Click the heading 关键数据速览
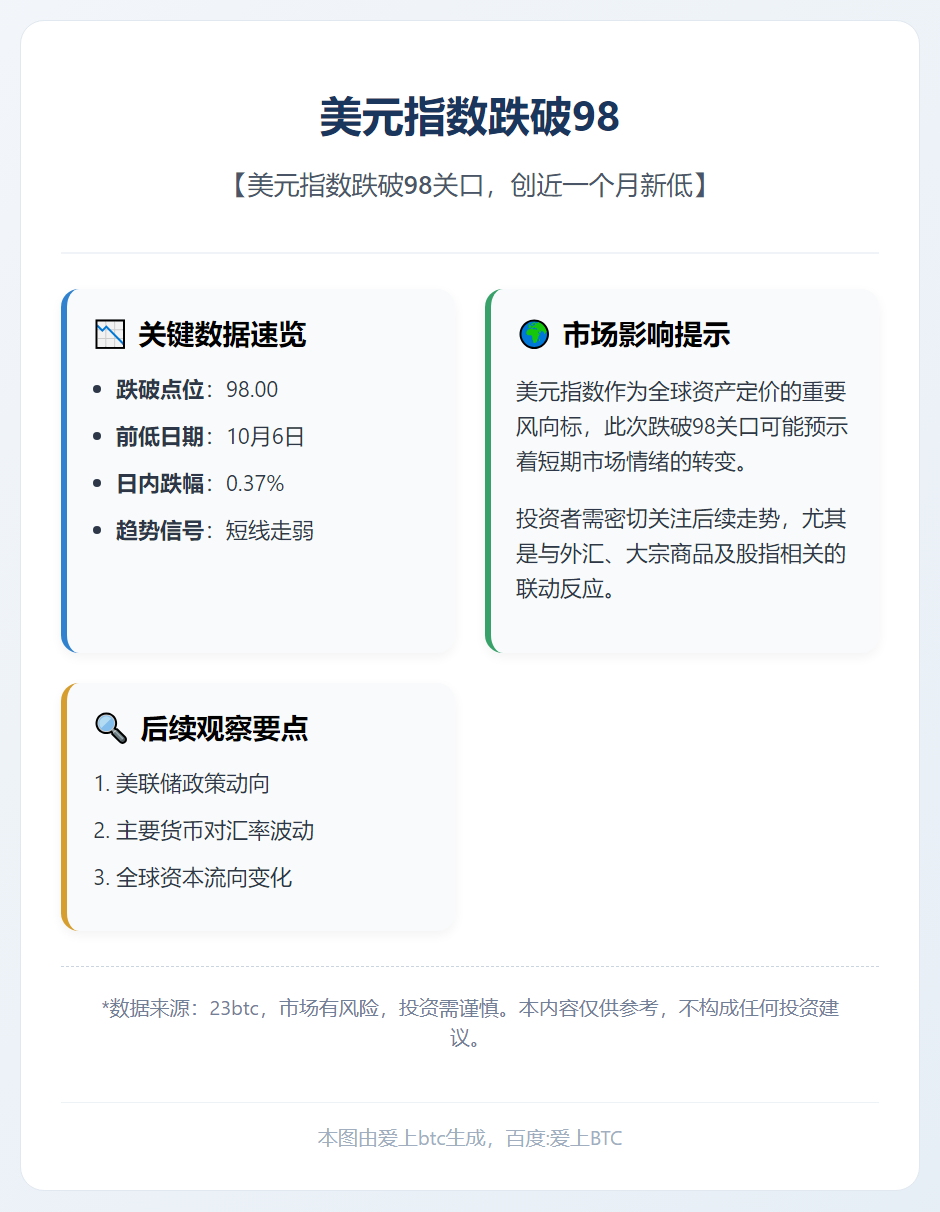Viewport: 940px width, 1212px height. [222, 335]
